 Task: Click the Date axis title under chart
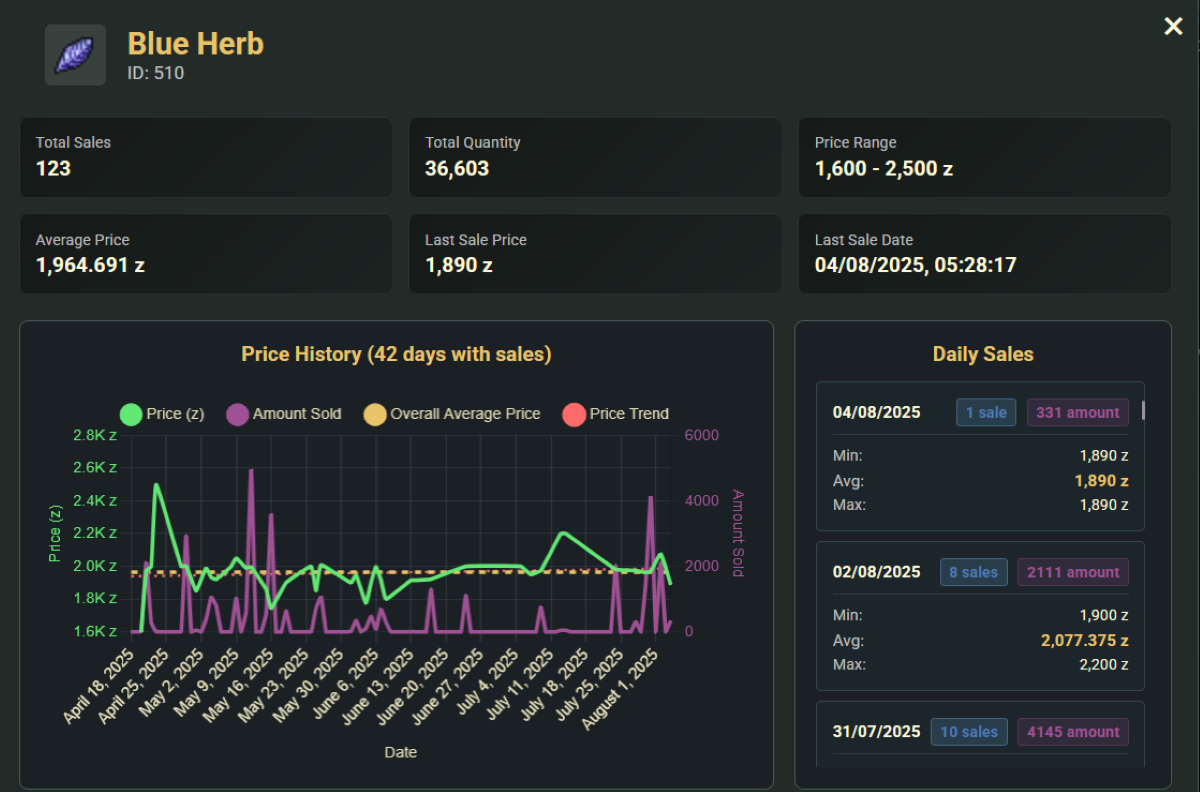400,752
